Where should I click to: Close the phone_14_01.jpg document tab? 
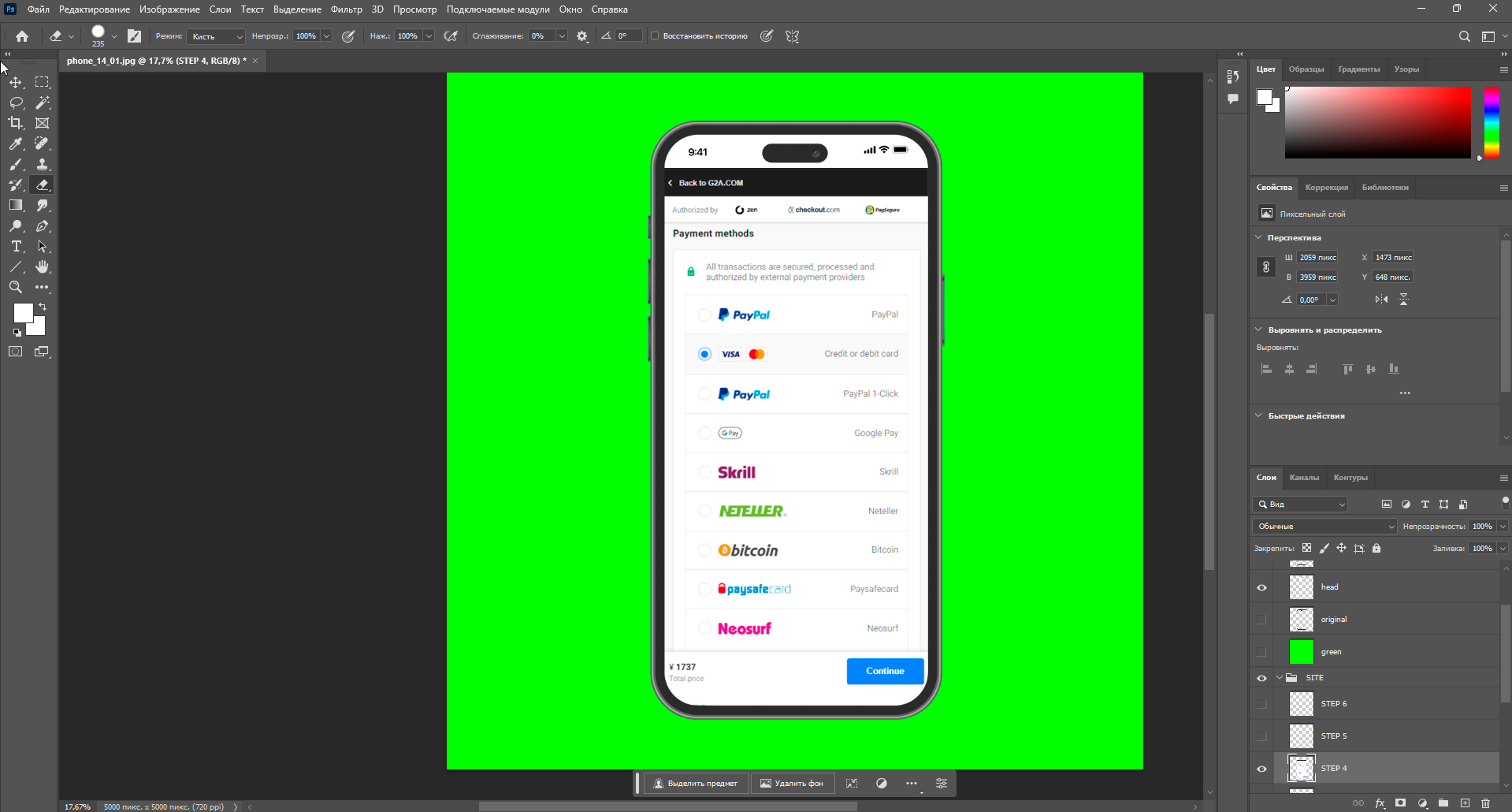255,61
